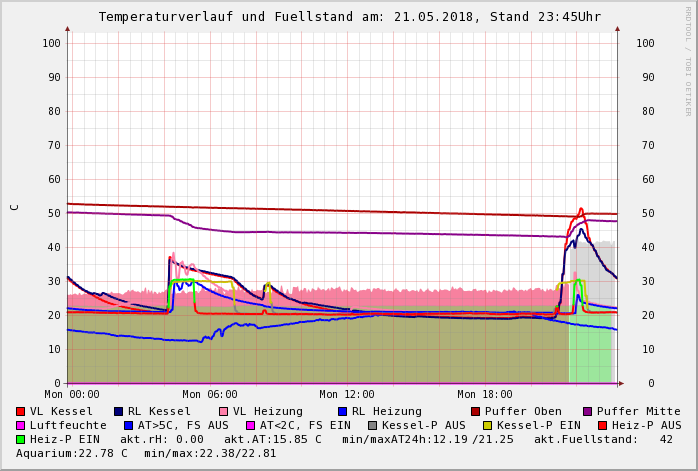Click the Mon 12:00 time axis label
The height and width of the screenshot is (471, 698).
point(347,395)
